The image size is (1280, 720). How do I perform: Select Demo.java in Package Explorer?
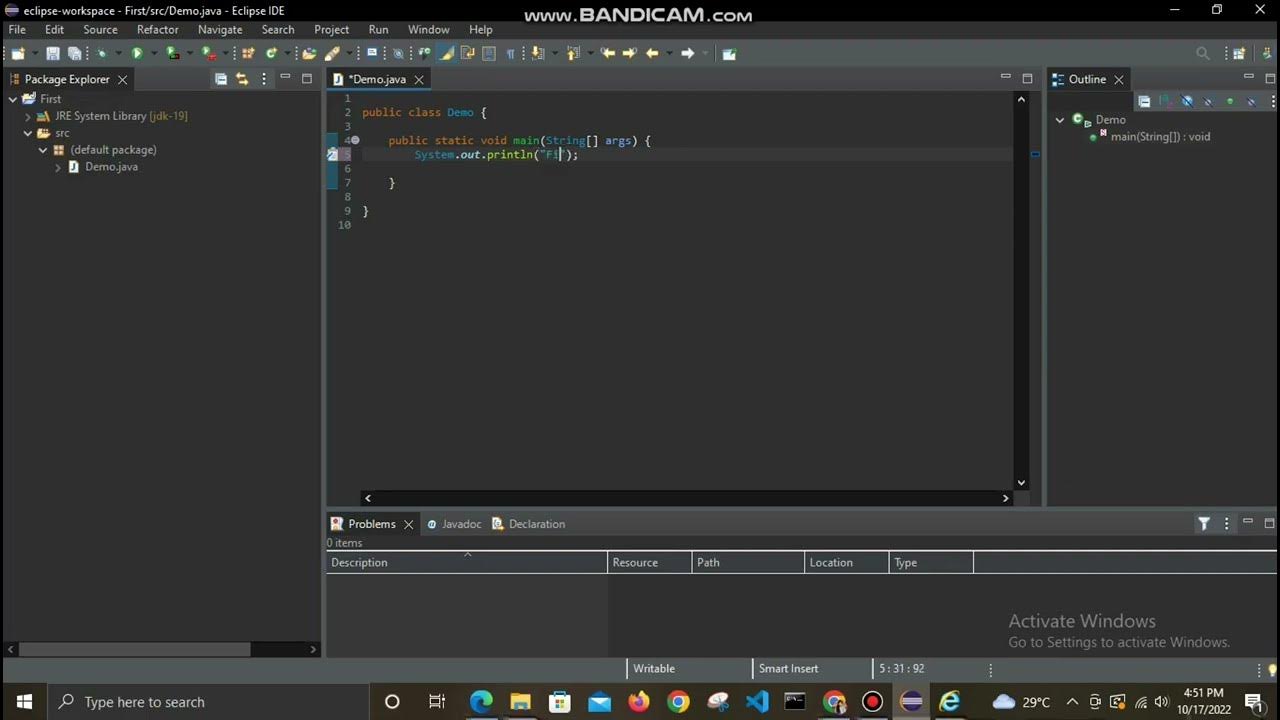[x=111, y=167]
